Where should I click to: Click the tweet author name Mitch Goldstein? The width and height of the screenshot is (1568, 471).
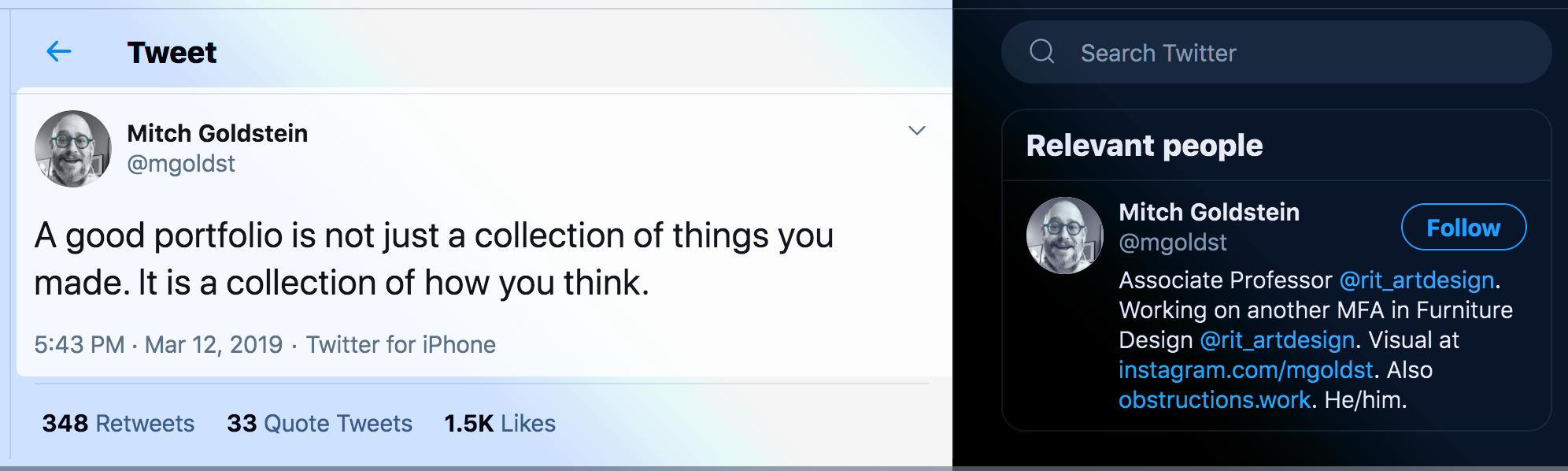tap(217, 134)
